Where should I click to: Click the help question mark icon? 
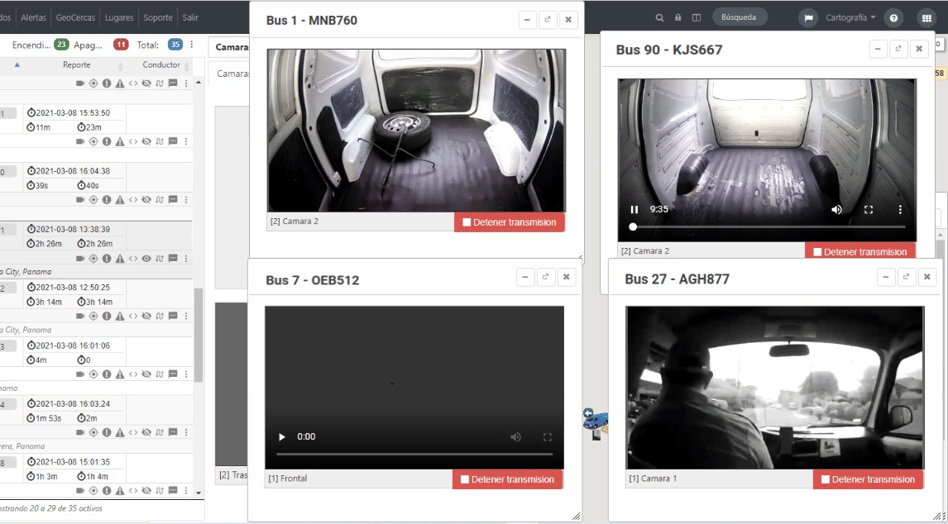pos(894,18)
